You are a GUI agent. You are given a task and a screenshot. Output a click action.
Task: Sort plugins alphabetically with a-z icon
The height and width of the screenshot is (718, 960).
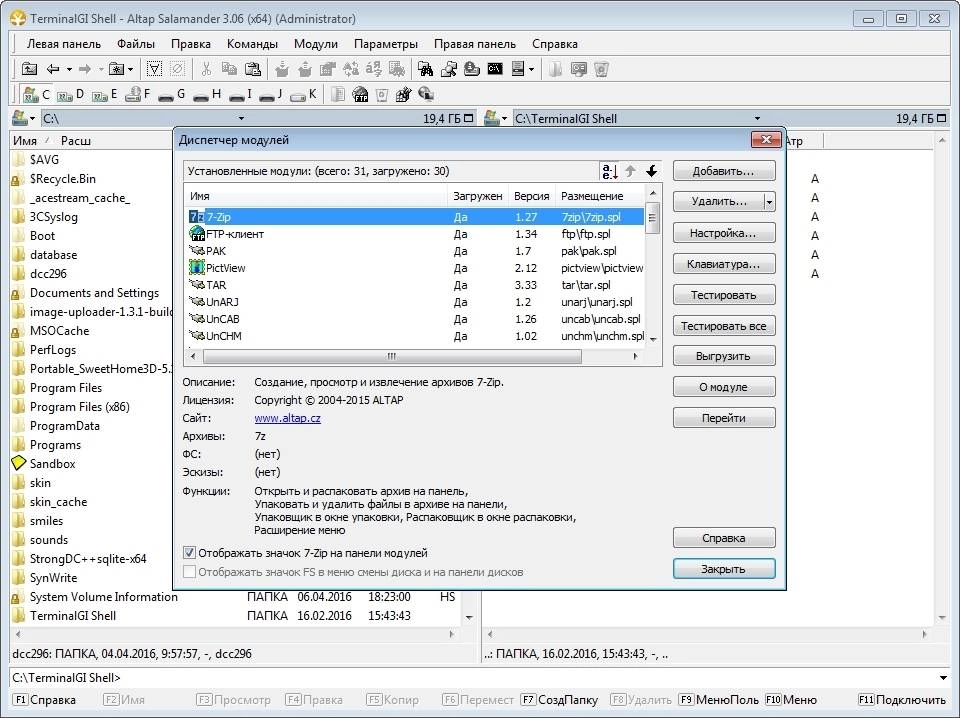click(x=610, y=171)
